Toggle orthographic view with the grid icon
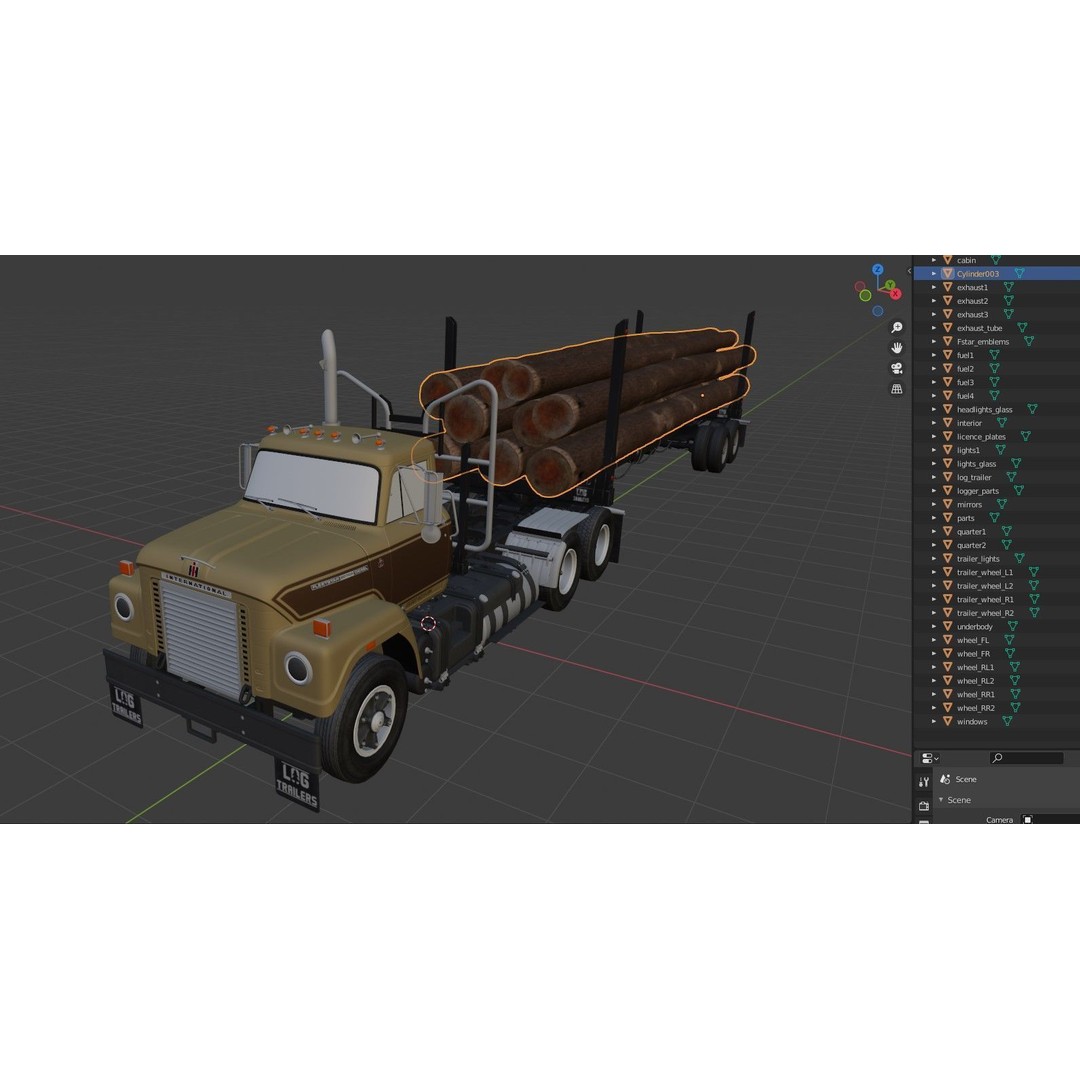Screen dimensions: 1080x1080 [897, 389]
